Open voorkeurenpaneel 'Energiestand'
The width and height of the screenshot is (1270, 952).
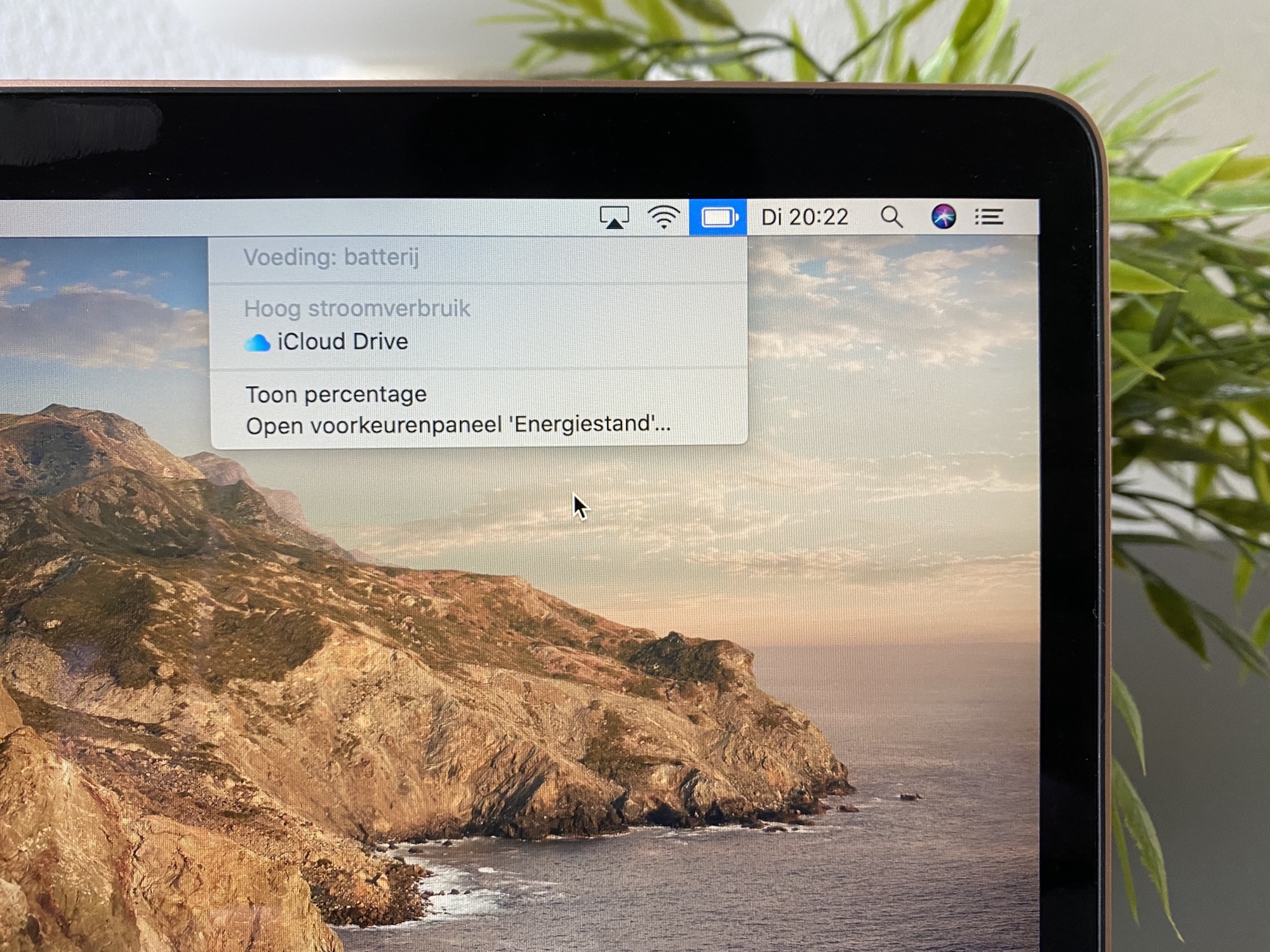coord(458,425)
